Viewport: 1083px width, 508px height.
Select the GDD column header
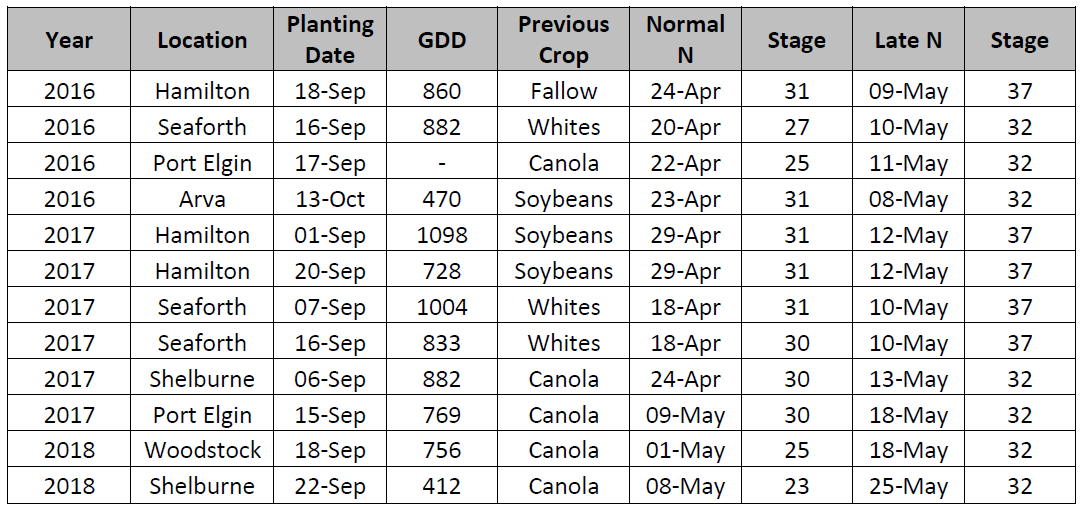pos(441,41)
